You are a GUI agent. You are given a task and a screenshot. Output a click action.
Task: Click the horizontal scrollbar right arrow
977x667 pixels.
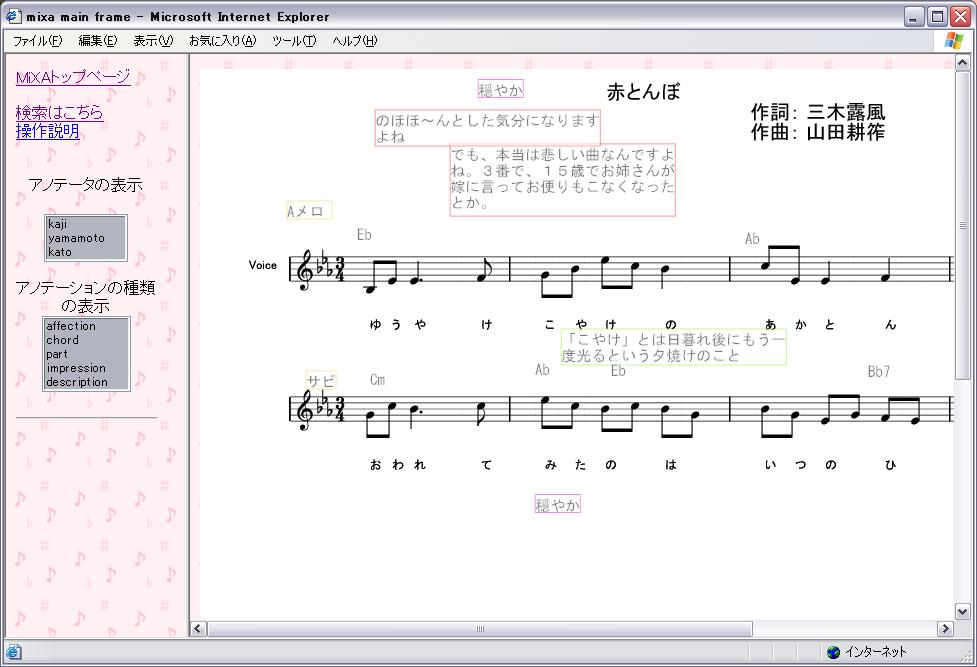[945, 628]
